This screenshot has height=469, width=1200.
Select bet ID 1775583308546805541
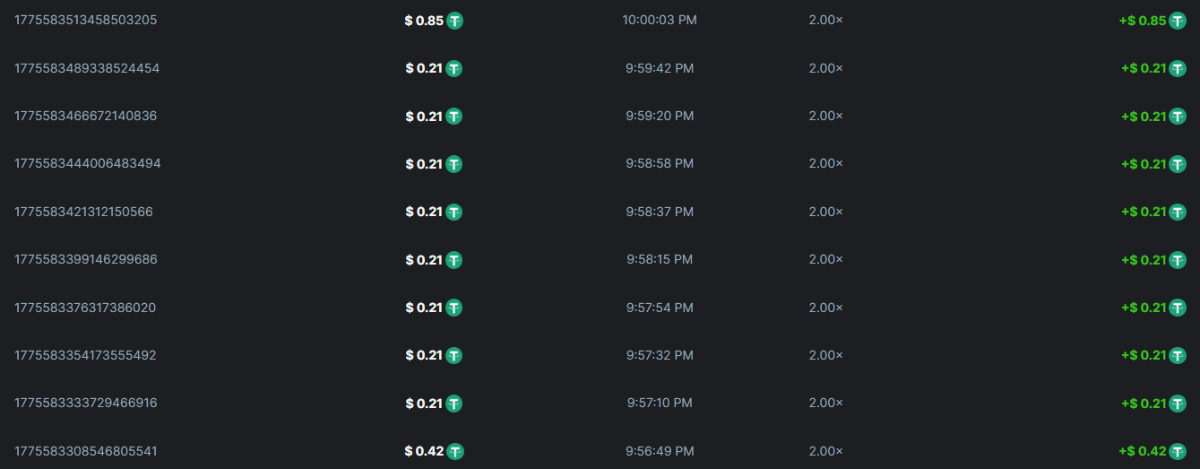tap(85, 451)
